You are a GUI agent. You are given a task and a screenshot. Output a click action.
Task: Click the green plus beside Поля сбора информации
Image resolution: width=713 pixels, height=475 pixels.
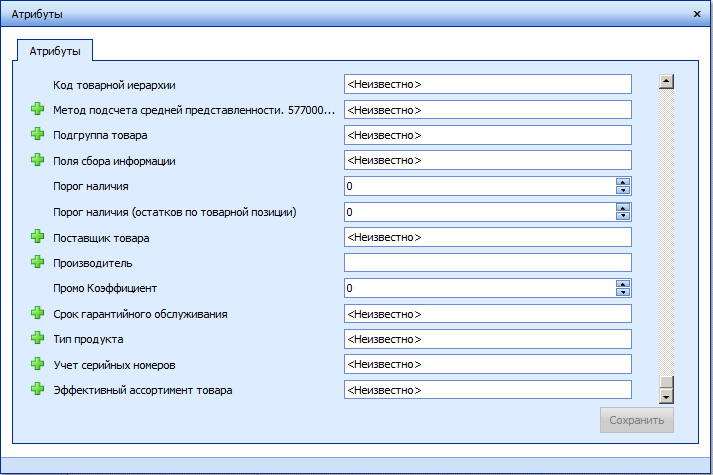click(x=38, y=160)
